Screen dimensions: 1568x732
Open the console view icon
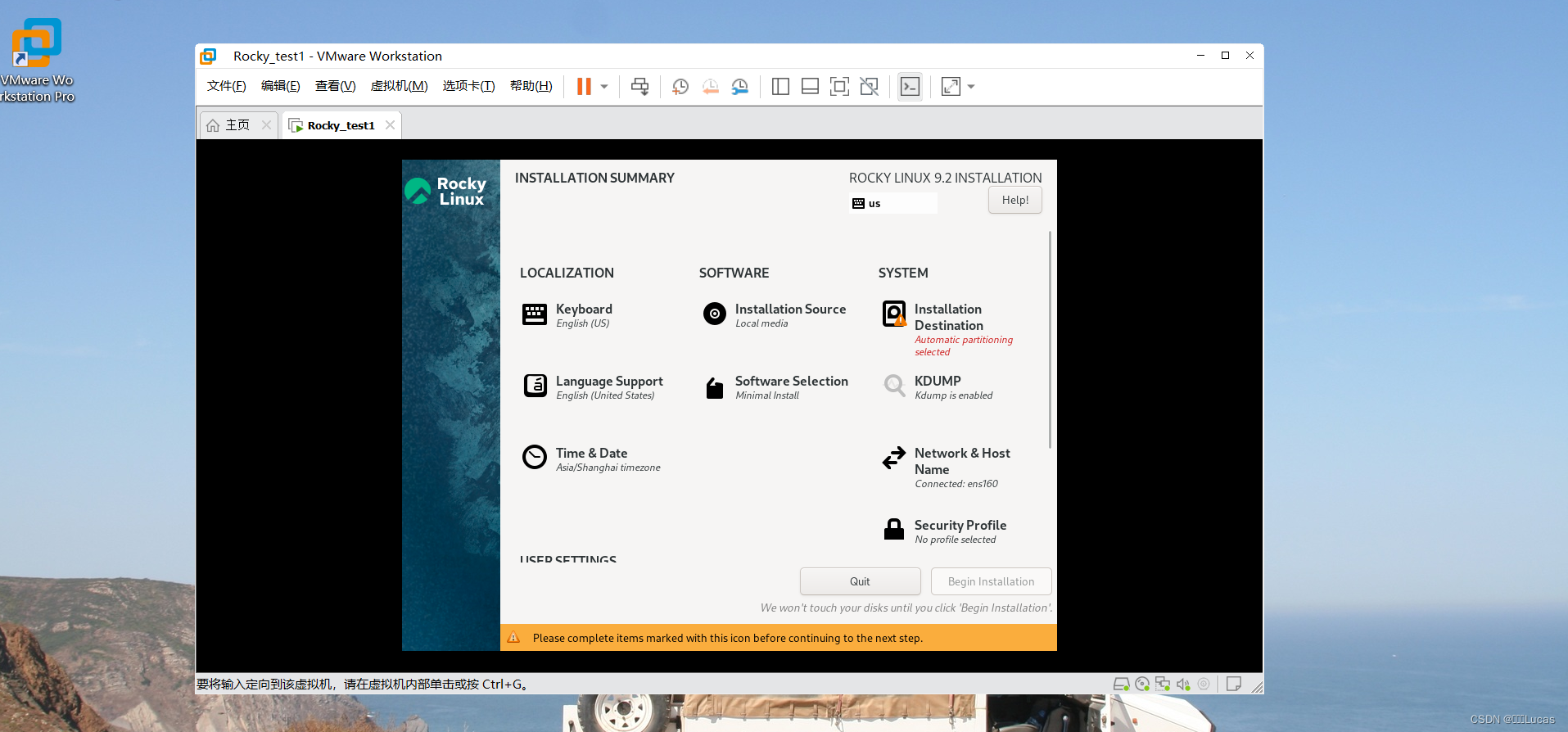910,87
